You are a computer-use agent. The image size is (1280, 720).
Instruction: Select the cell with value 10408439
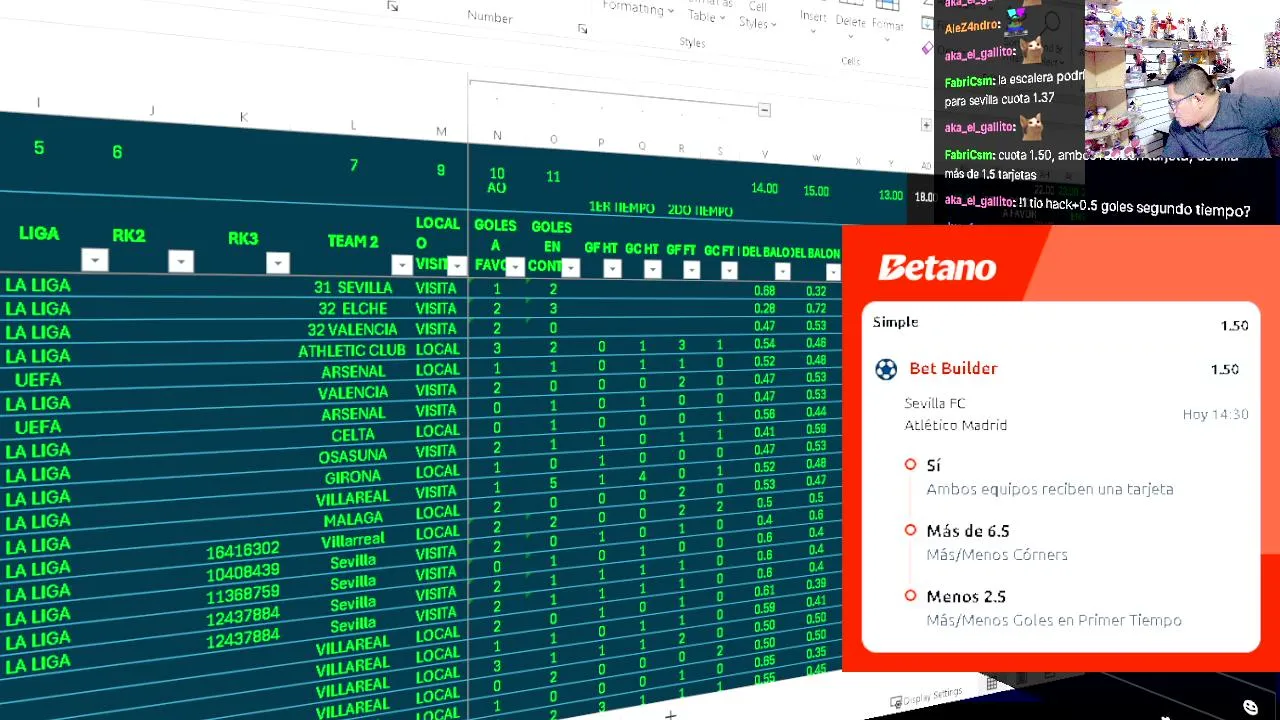pyautogui.click(x=243, y=572)
